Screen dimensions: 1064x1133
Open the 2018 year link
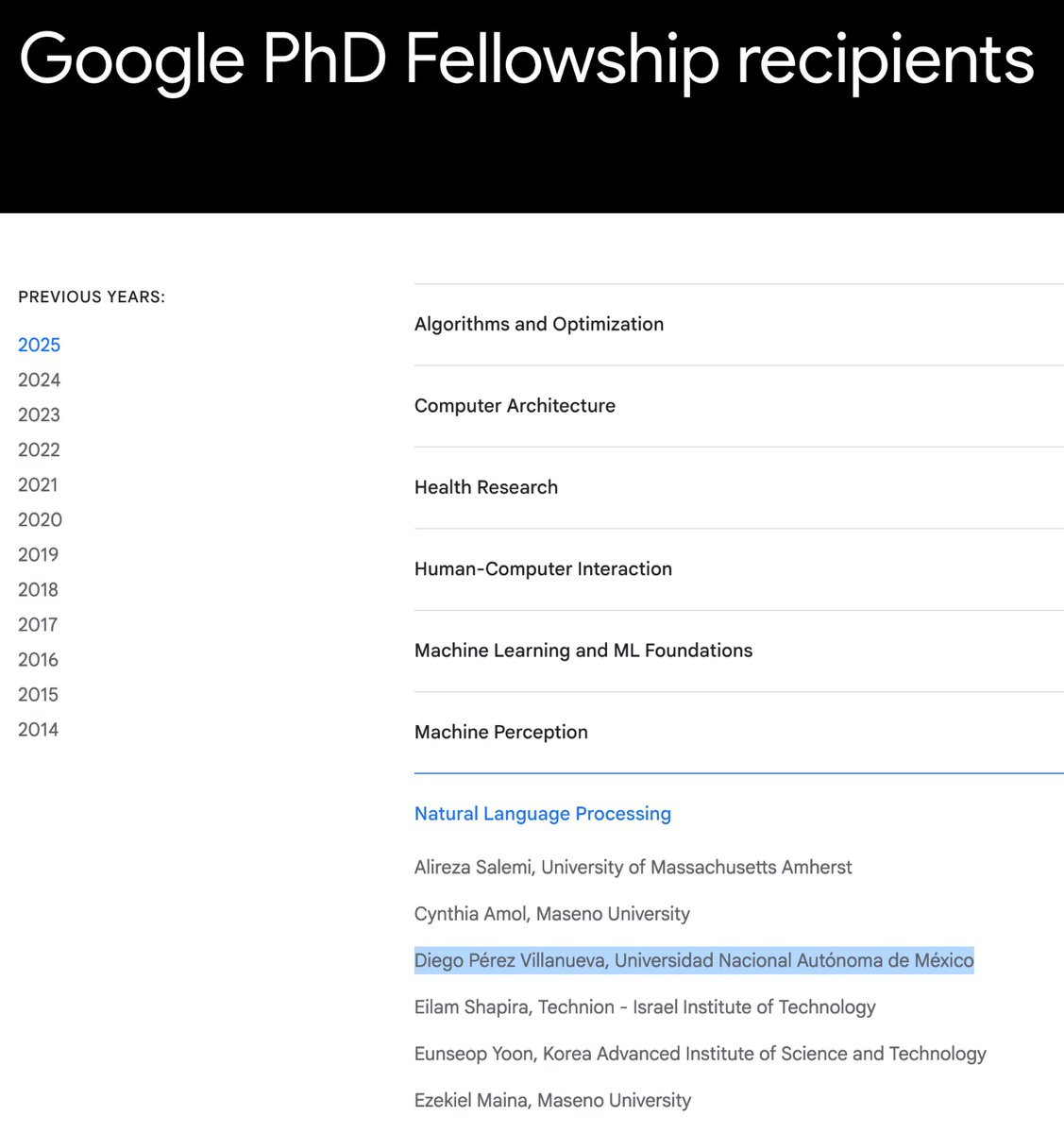coord(38,589)
